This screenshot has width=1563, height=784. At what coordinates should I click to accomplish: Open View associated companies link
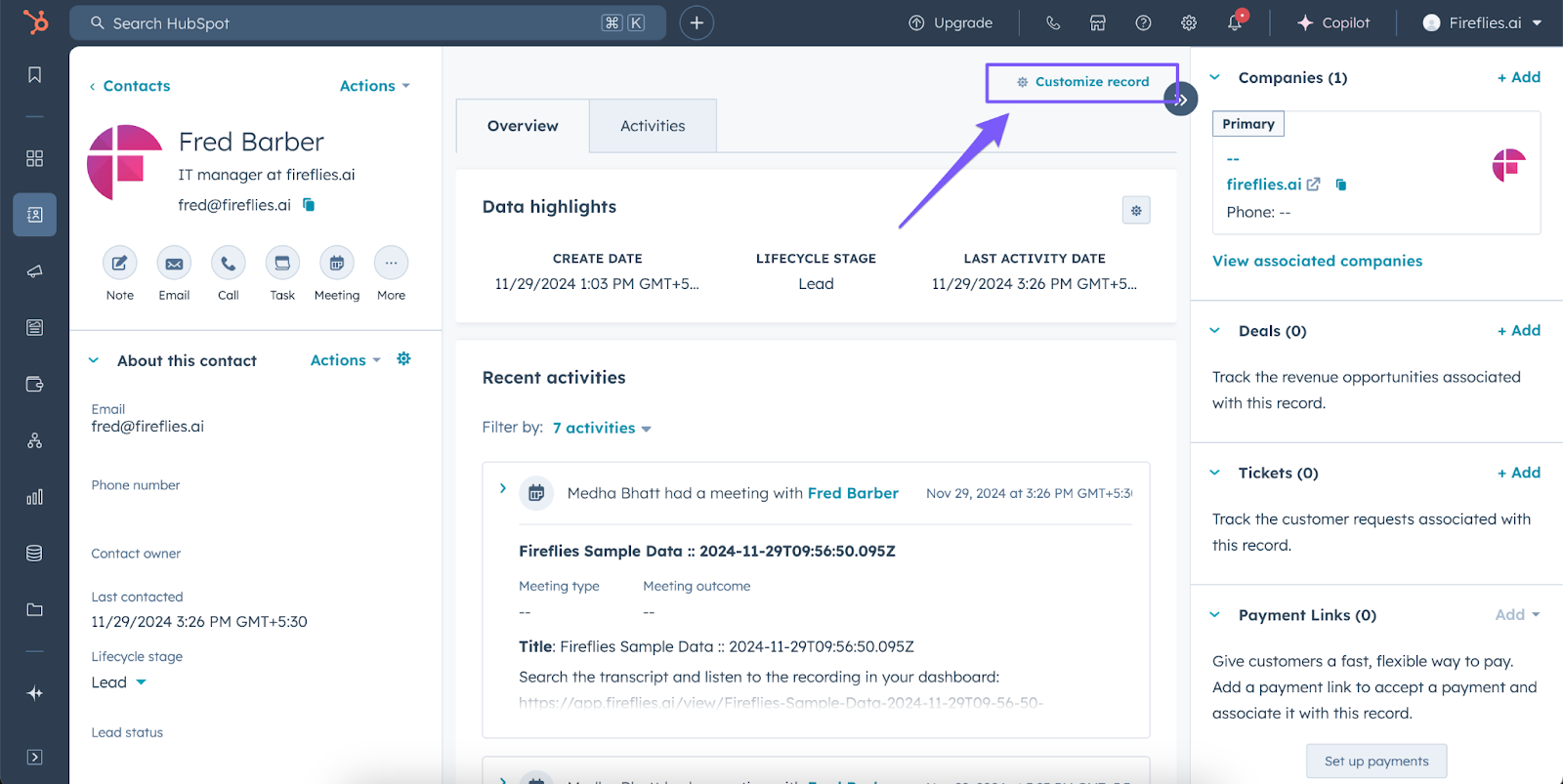click(1317, 261)
